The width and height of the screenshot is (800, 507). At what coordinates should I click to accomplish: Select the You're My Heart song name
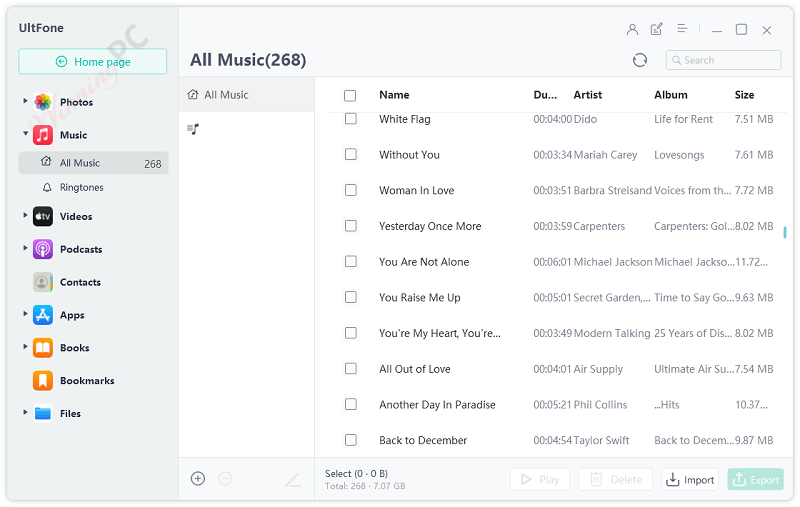pos(440,334)
